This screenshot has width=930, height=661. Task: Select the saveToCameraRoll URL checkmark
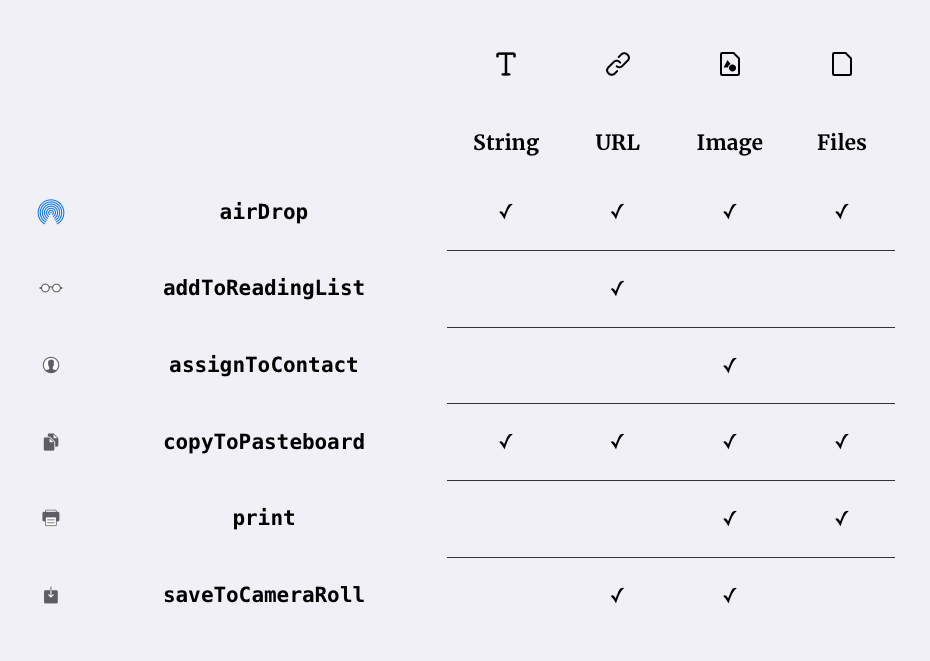[x=617, y=595]
